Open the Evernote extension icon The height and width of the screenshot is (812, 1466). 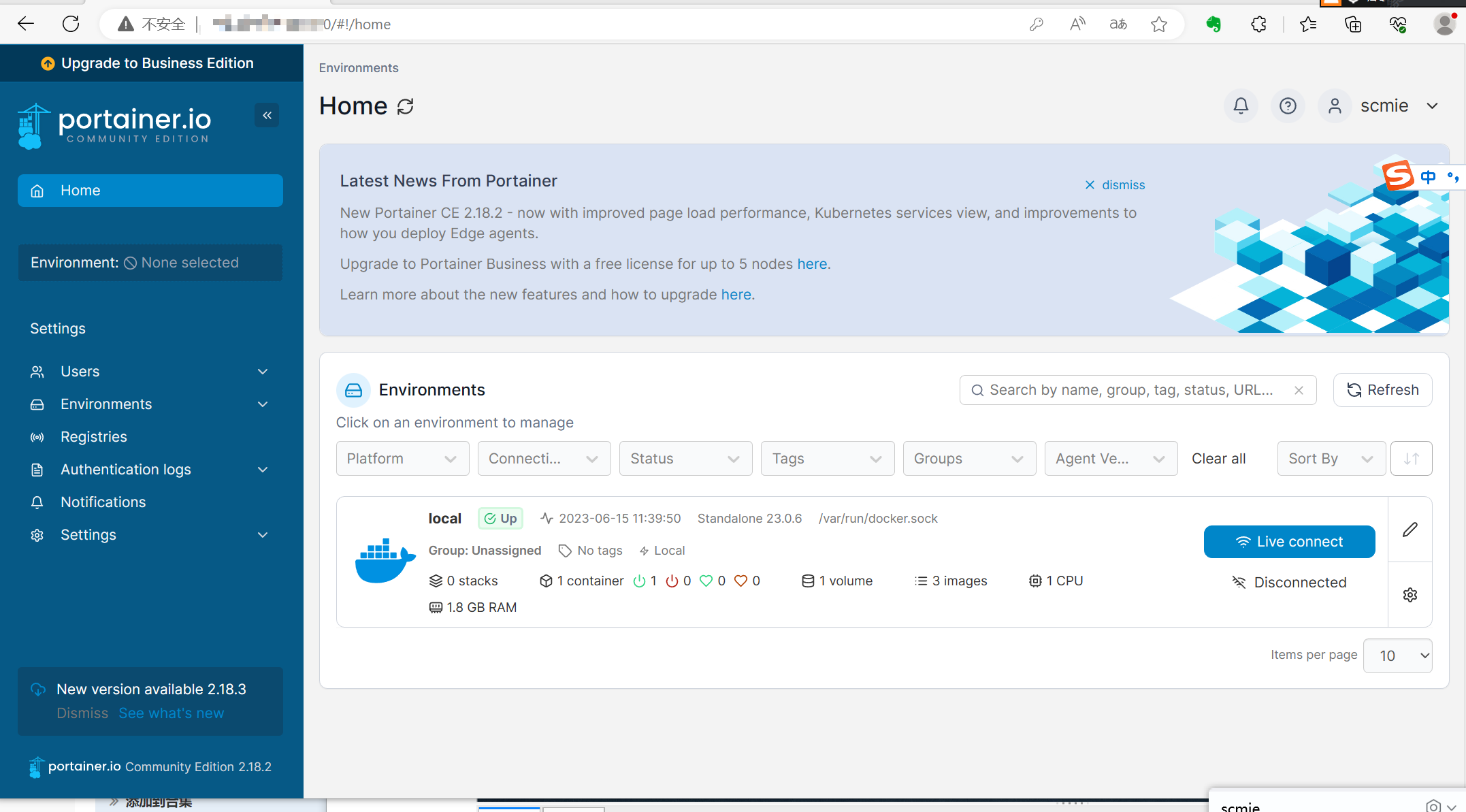(1213, 25)
